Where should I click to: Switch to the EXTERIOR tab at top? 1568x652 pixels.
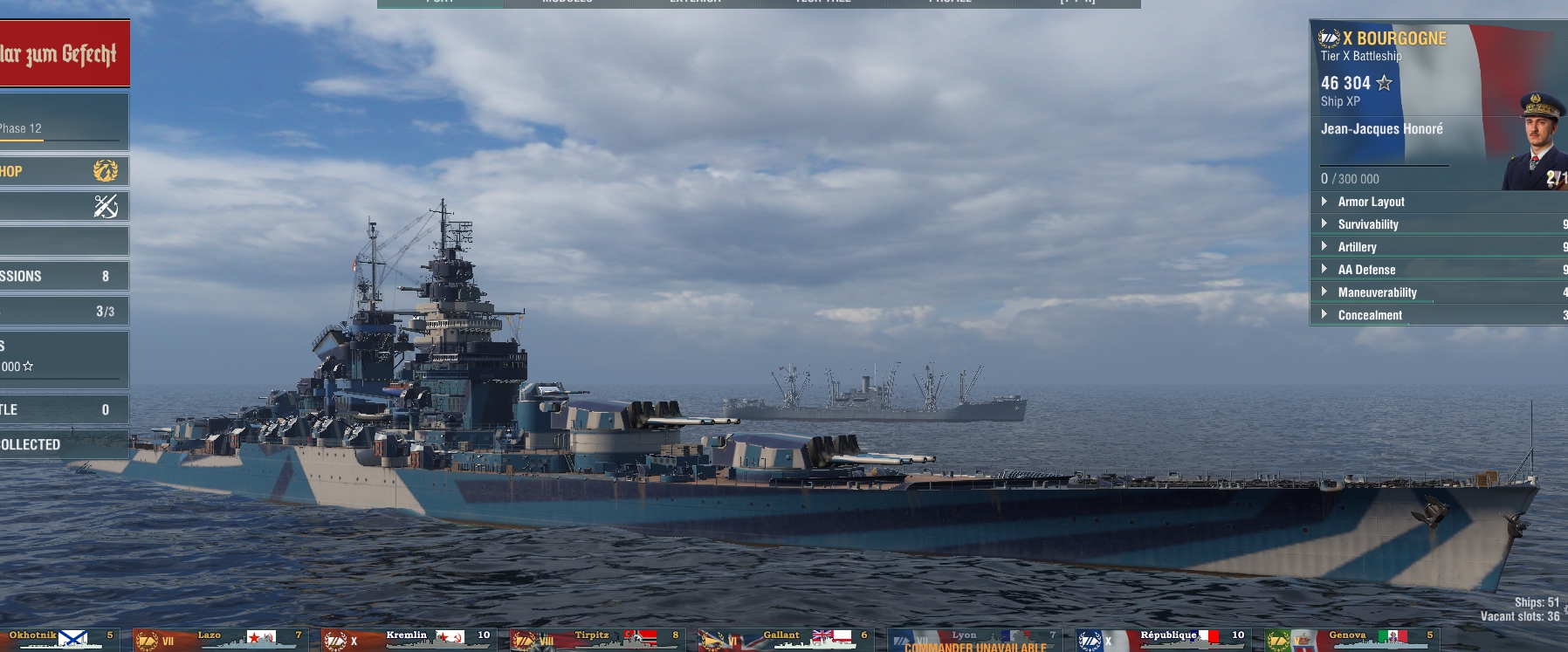pyautogui.click(x=695, y=3)
